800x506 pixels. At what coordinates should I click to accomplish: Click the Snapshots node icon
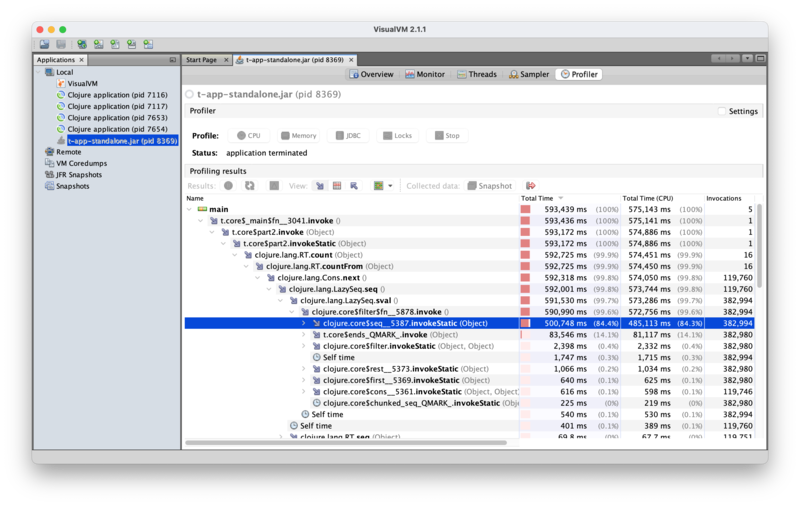(x=49, y=186)
